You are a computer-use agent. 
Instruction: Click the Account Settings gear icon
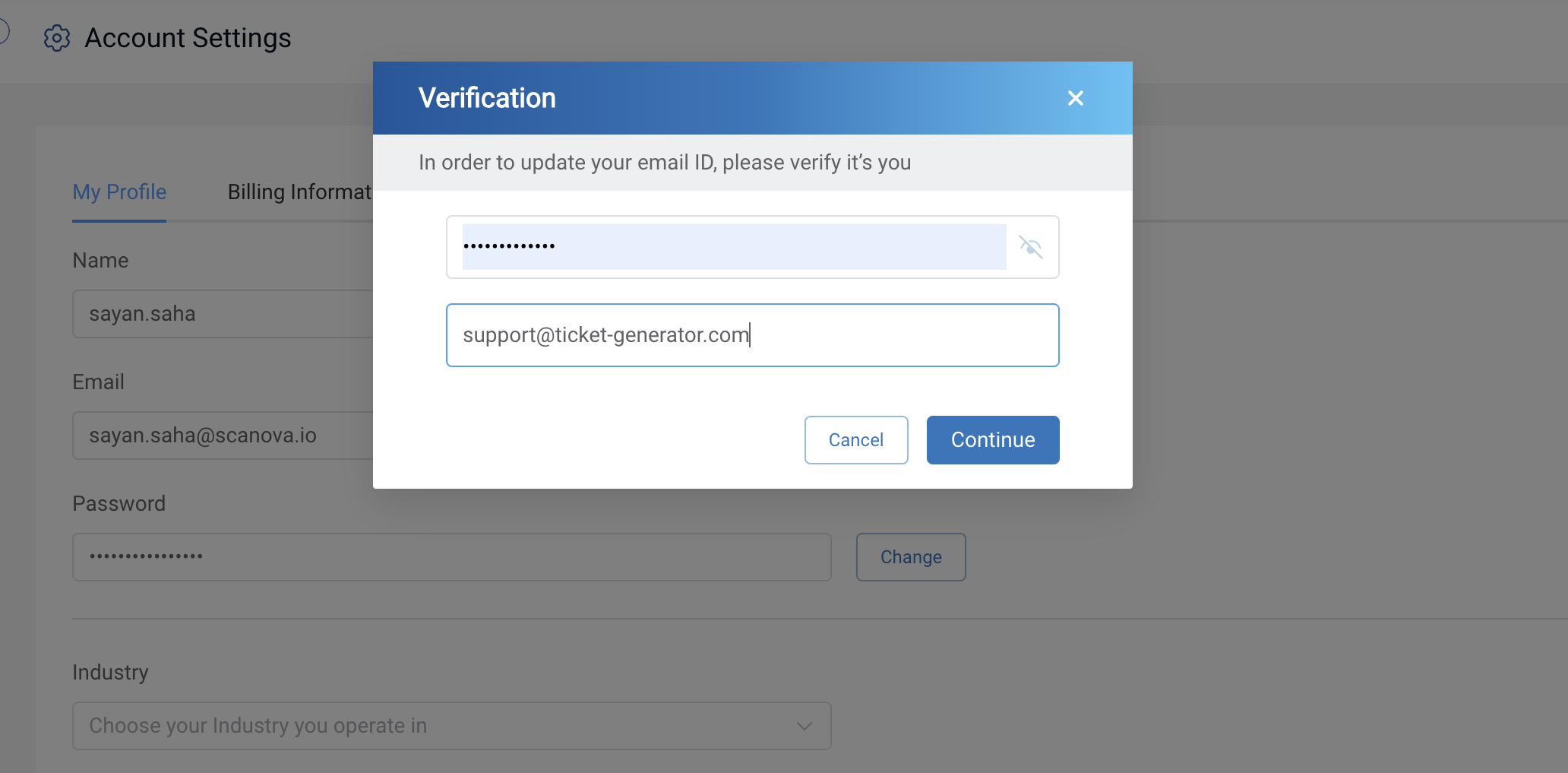[57, 38]
